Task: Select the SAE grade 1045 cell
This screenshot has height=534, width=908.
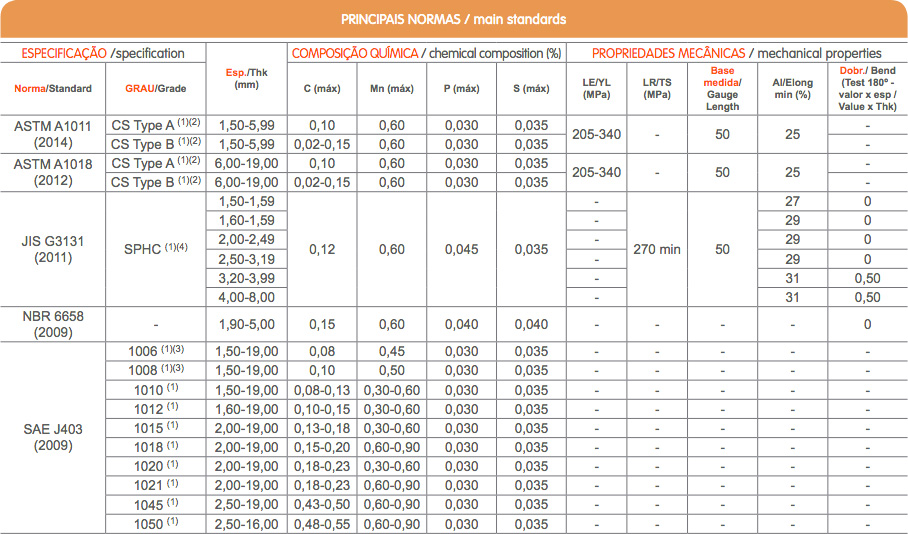Action: [x=155, y=505]
